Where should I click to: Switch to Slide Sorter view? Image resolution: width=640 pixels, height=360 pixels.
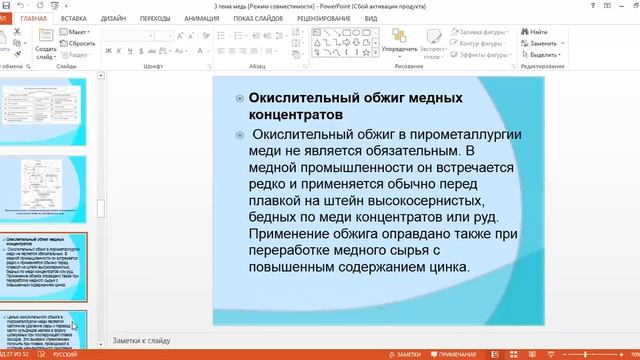point(513,354)
